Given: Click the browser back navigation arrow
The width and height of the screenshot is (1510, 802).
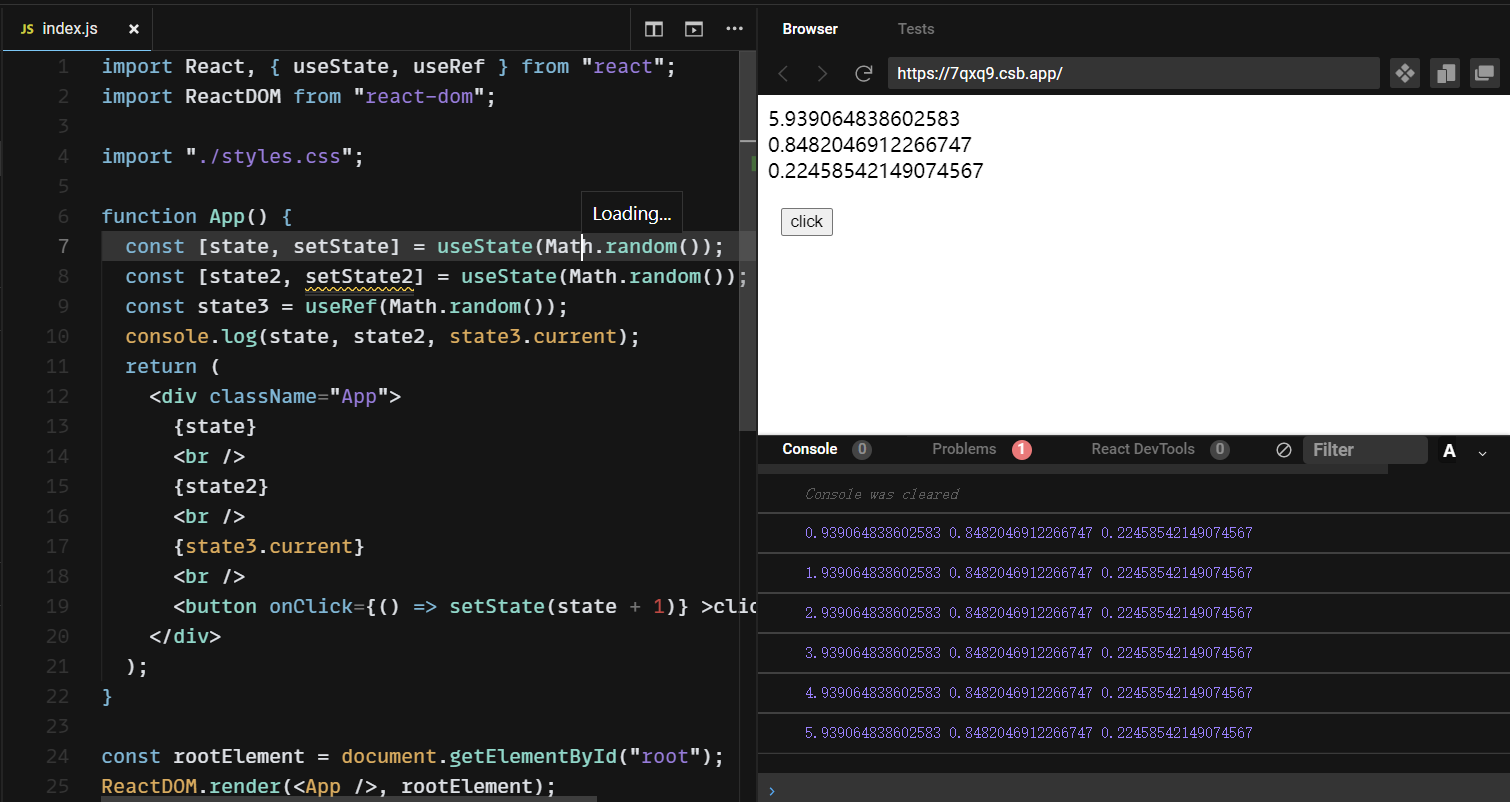Looking at the screenshot, I should click(783, 72).
